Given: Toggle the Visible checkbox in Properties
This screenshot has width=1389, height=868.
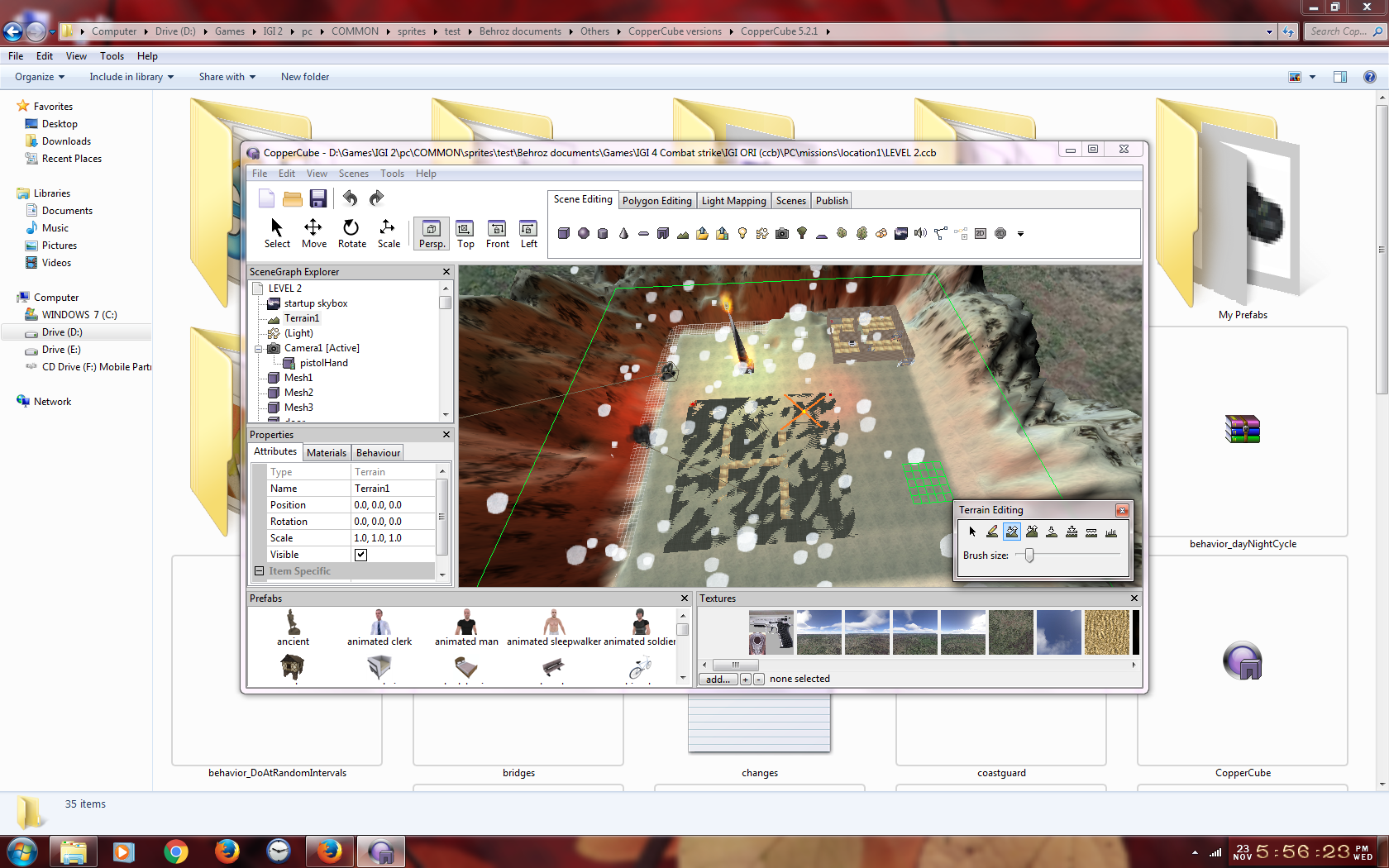Looking at the screenshot, I should [x=360, y=555].
